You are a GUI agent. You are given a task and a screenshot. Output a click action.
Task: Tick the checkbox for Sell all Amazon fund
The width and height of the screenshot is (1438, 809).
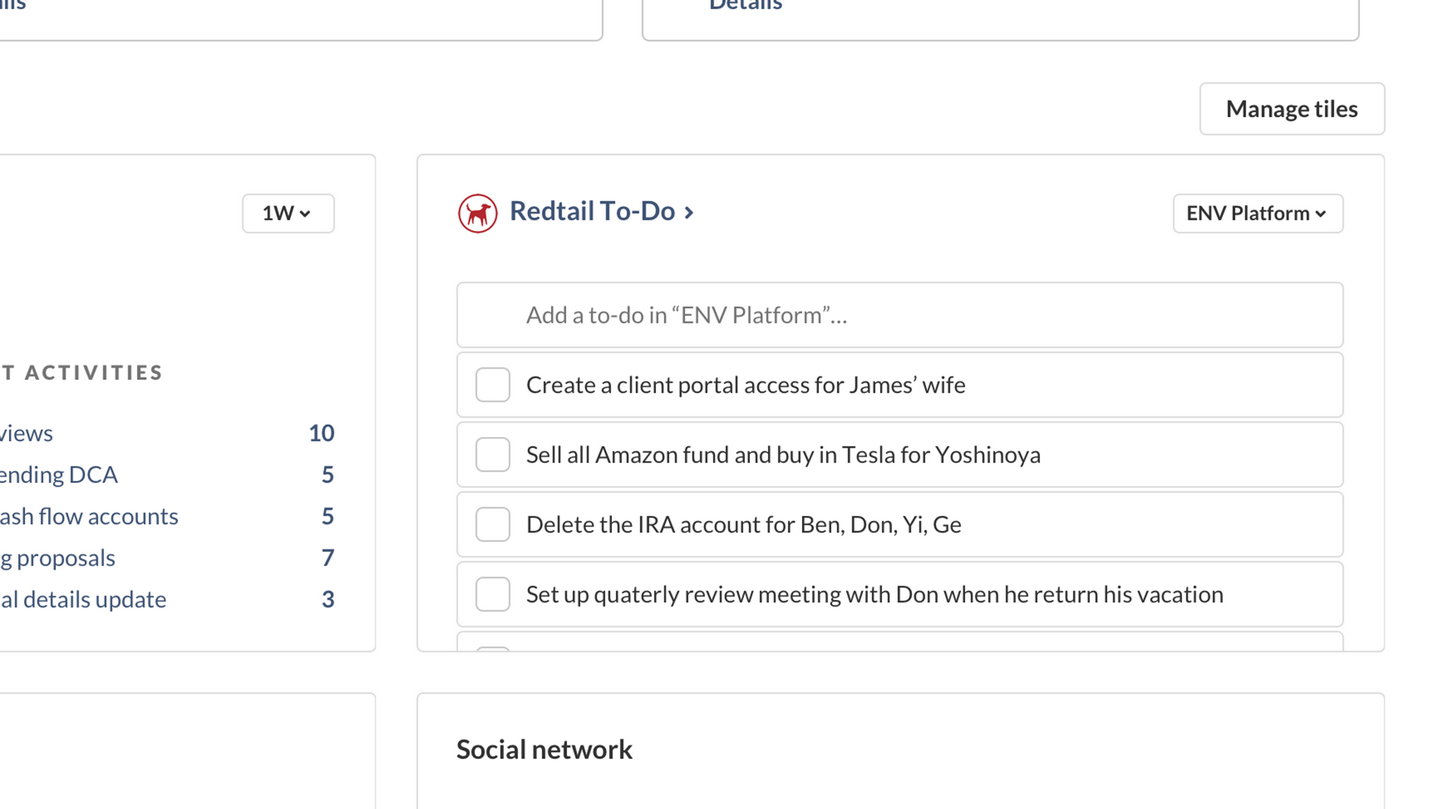tap(492, 455)
